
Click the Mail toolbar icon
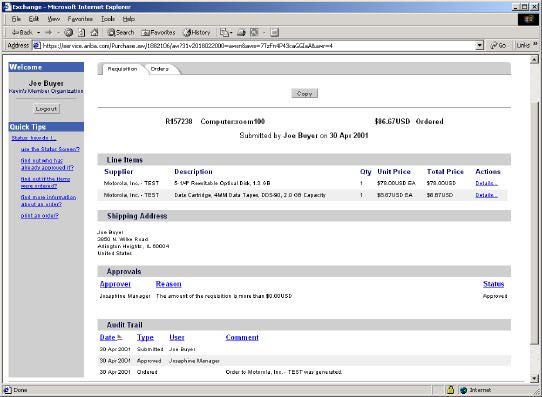(224, 32)
